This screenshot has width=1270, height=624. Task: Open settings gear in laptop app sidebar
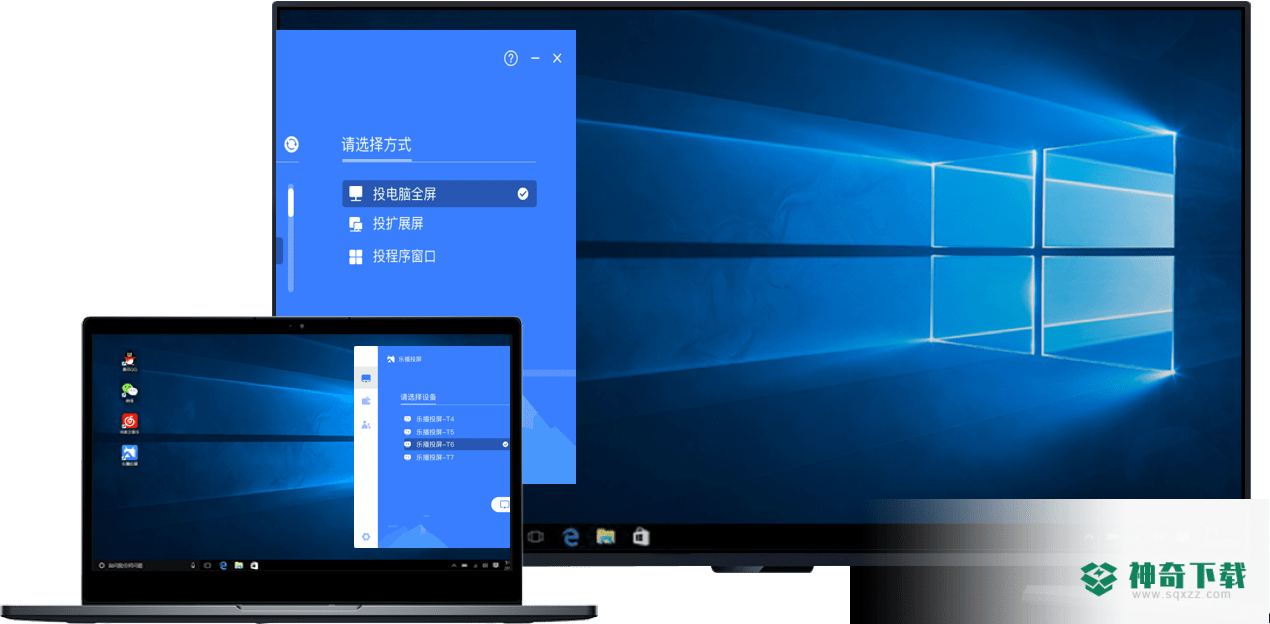point(366,537)
